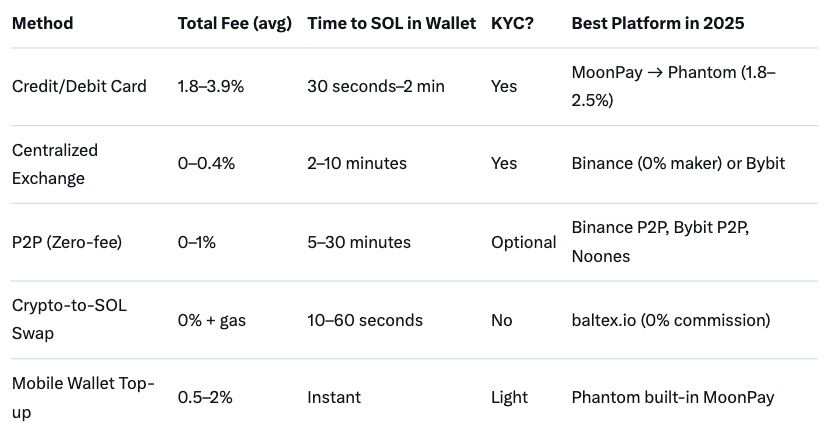Click the baltex.io (0% commission) text

671,320
